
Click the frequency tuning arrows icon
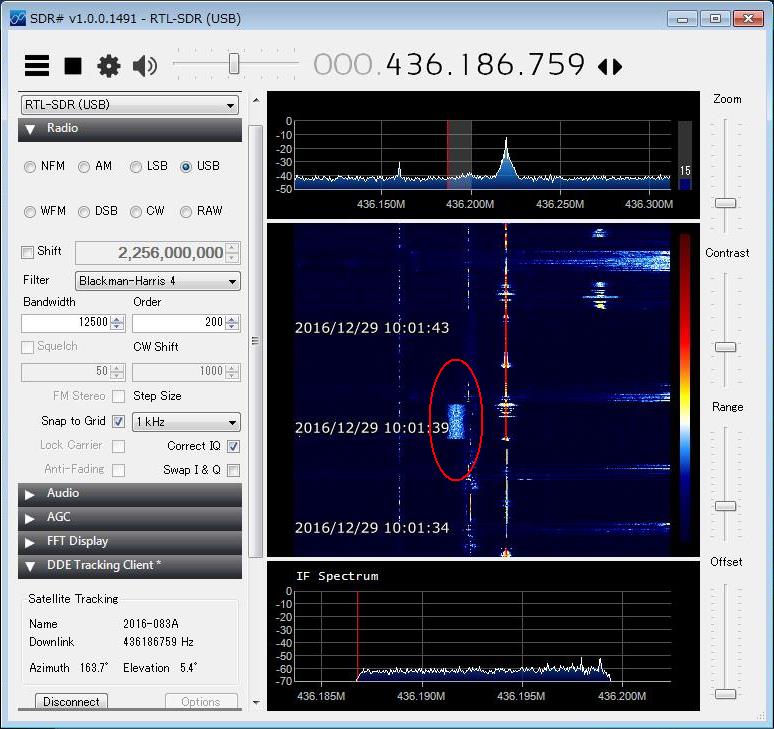pyautogui.click(x=610, y=67)
